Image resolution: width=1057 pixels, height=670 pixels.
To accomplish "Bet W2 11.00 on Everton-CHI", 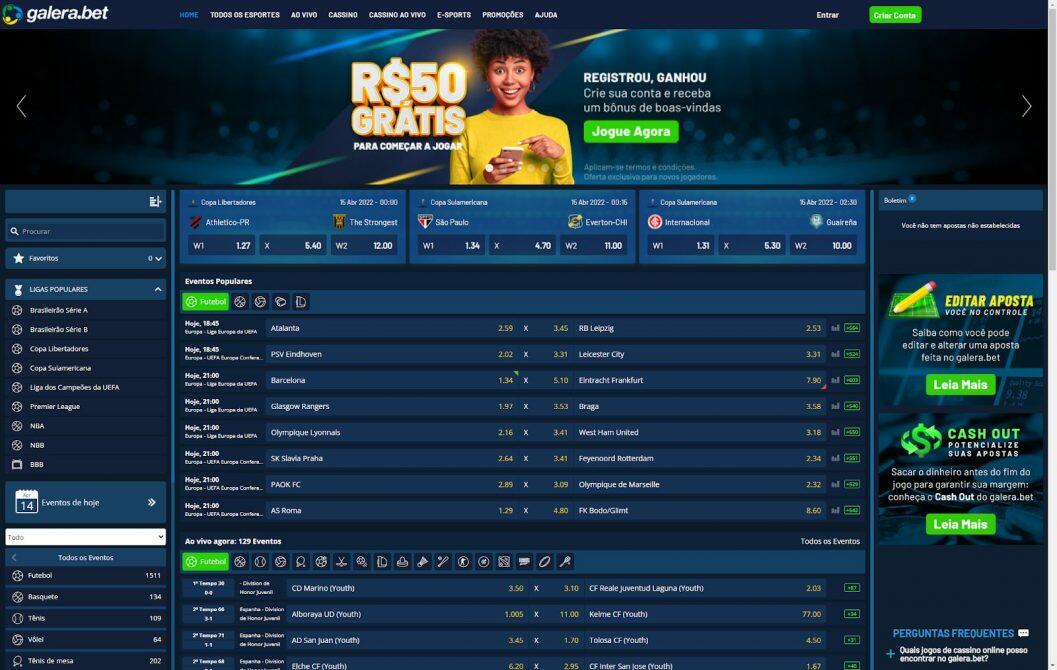I will 594,246.
